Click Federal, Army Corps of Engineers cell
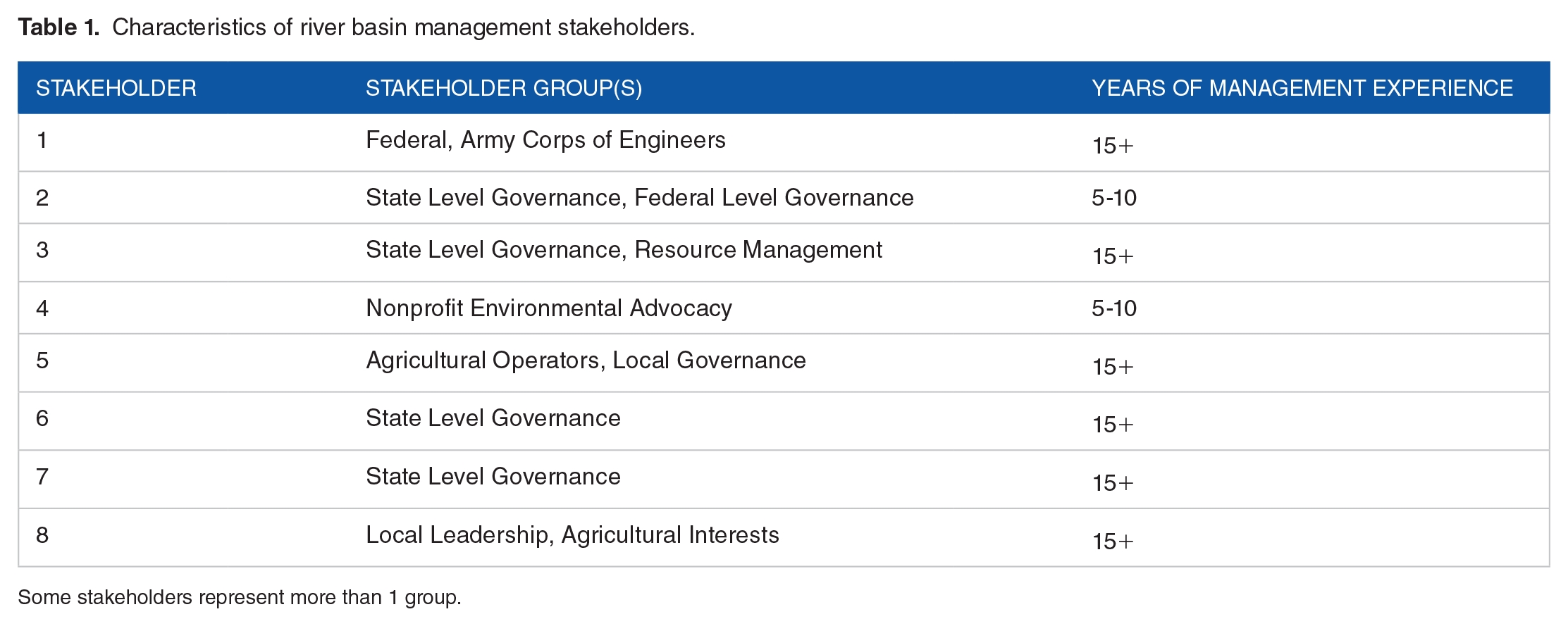Screen dimensions: 1568x626 (545, 140)
